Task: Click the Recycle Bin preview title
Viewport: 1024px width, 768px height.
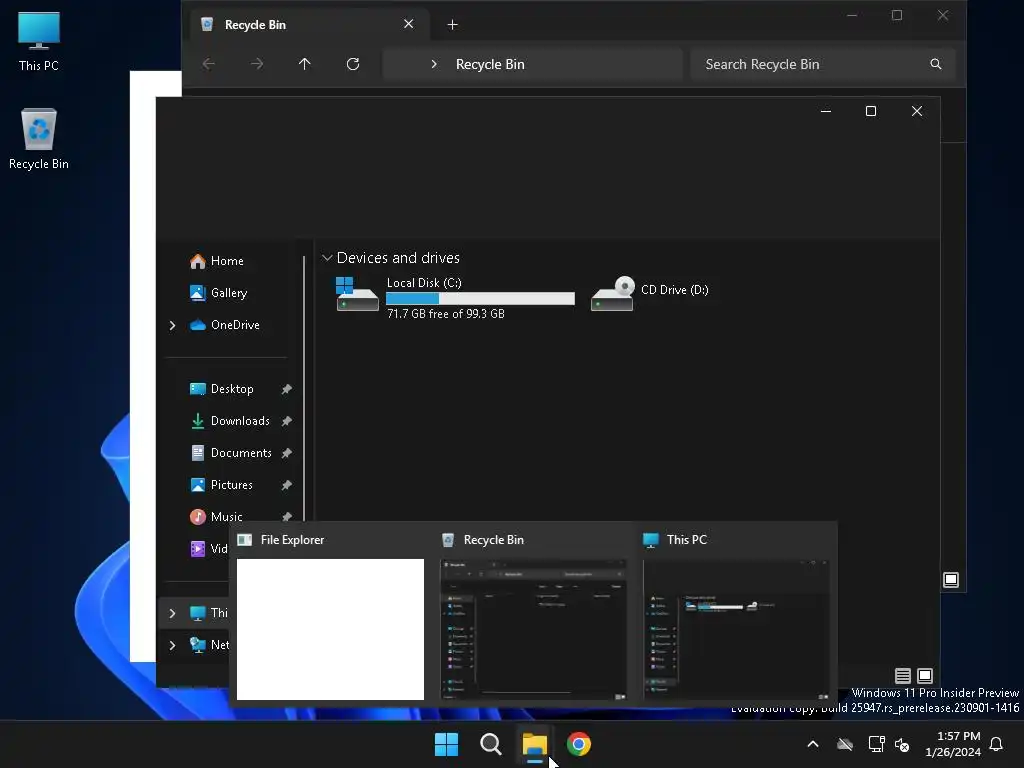Action: (x=493, y=540)
